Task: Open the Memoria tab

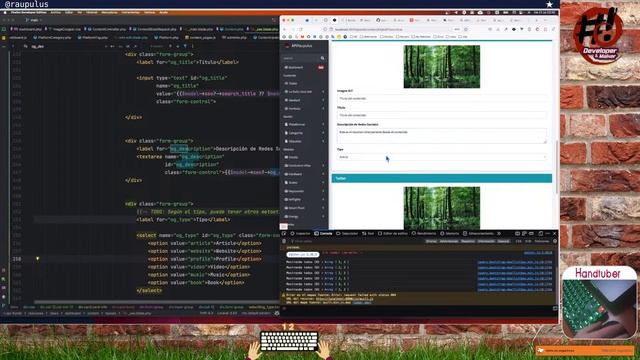Action: [x=450, y=233]
